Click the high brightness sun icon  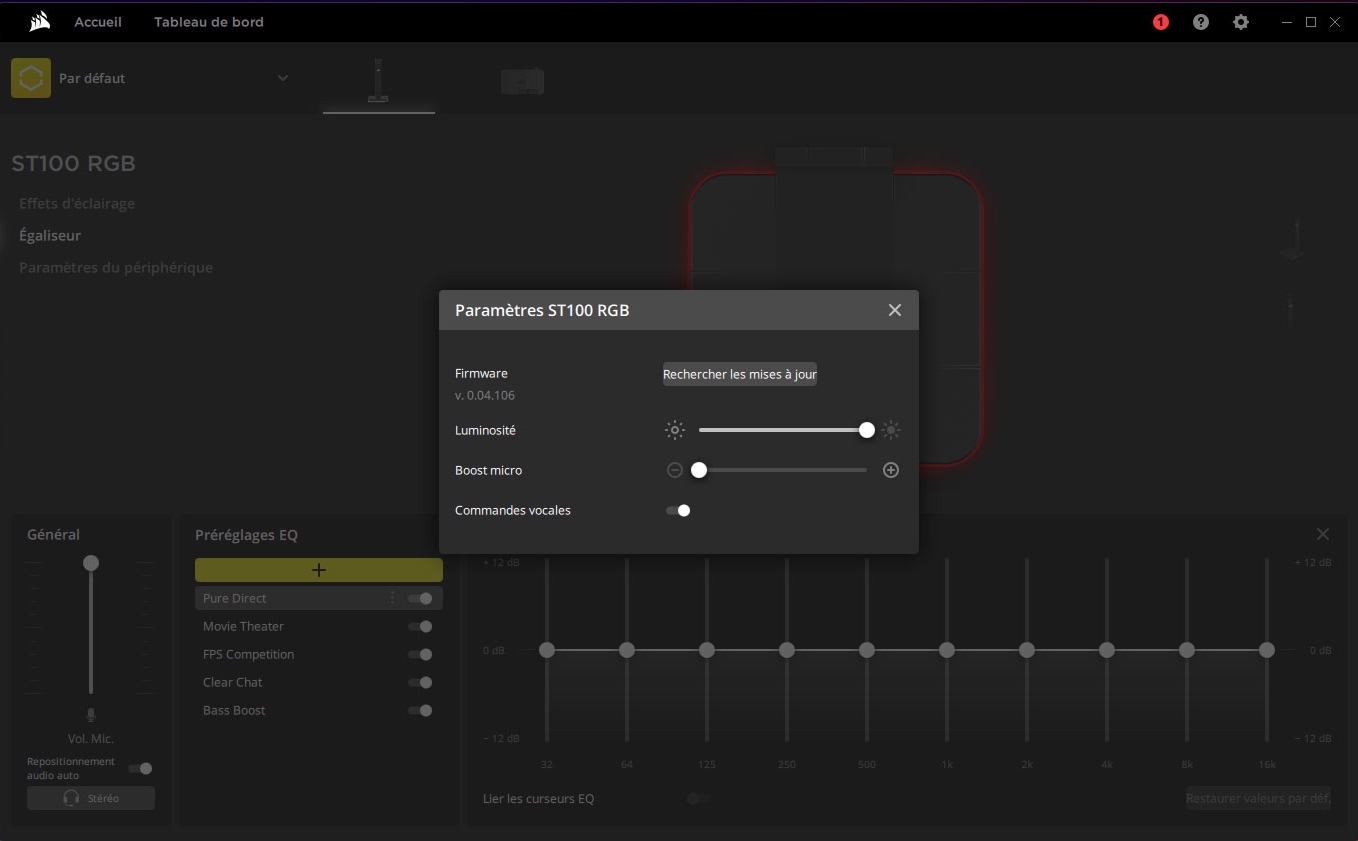891,430
